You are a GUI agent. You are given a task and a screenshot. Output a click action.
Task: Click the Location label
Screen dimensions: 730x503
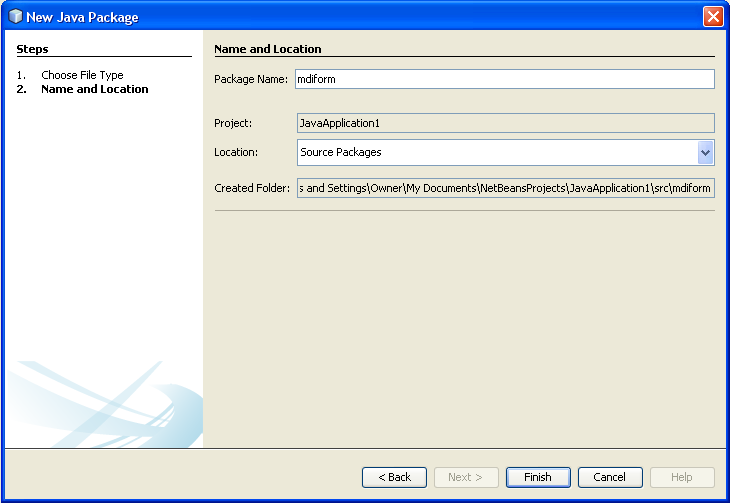236,152
